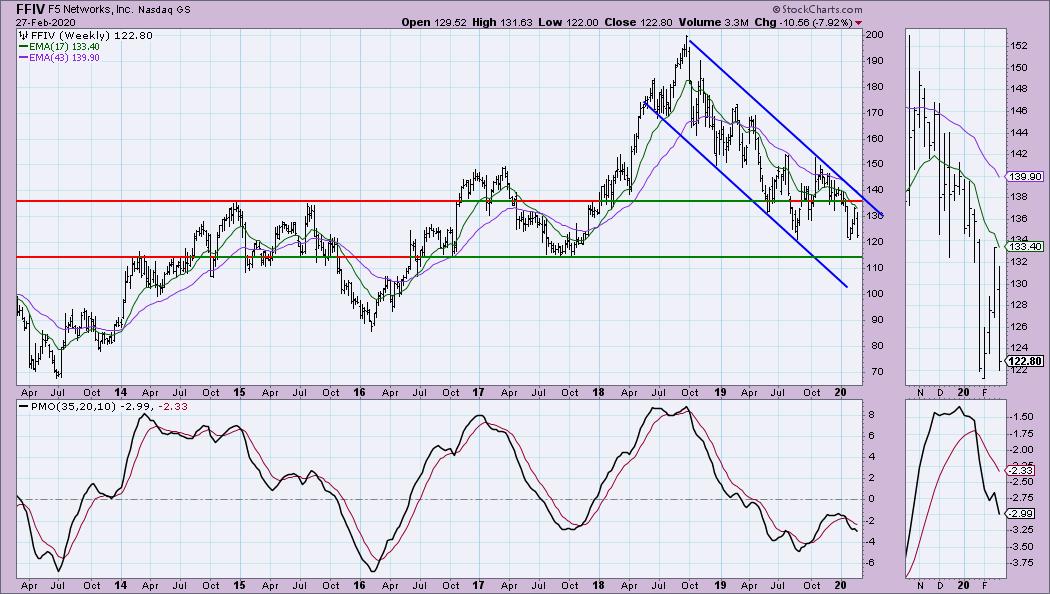Click the candlestick icon beside FFIV (Weekly)
1050x594 pixels.
tap(23, 35)
